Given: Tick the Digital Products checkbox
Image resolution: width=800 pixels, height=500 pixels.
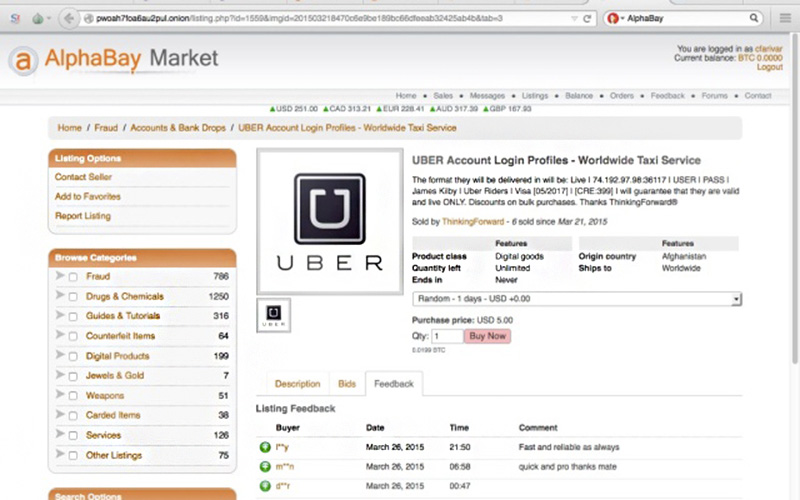Looking at the screenshot, I should [x=73, y=357].
